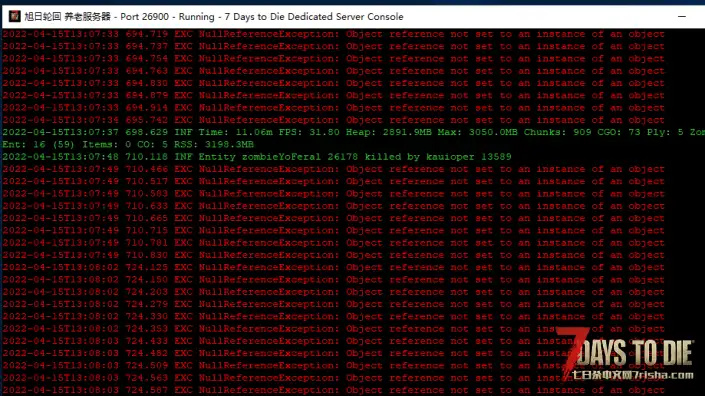This screenshot has width=705, height=396.
Task: Click the server console app icon in title bar
Action: 14,17
